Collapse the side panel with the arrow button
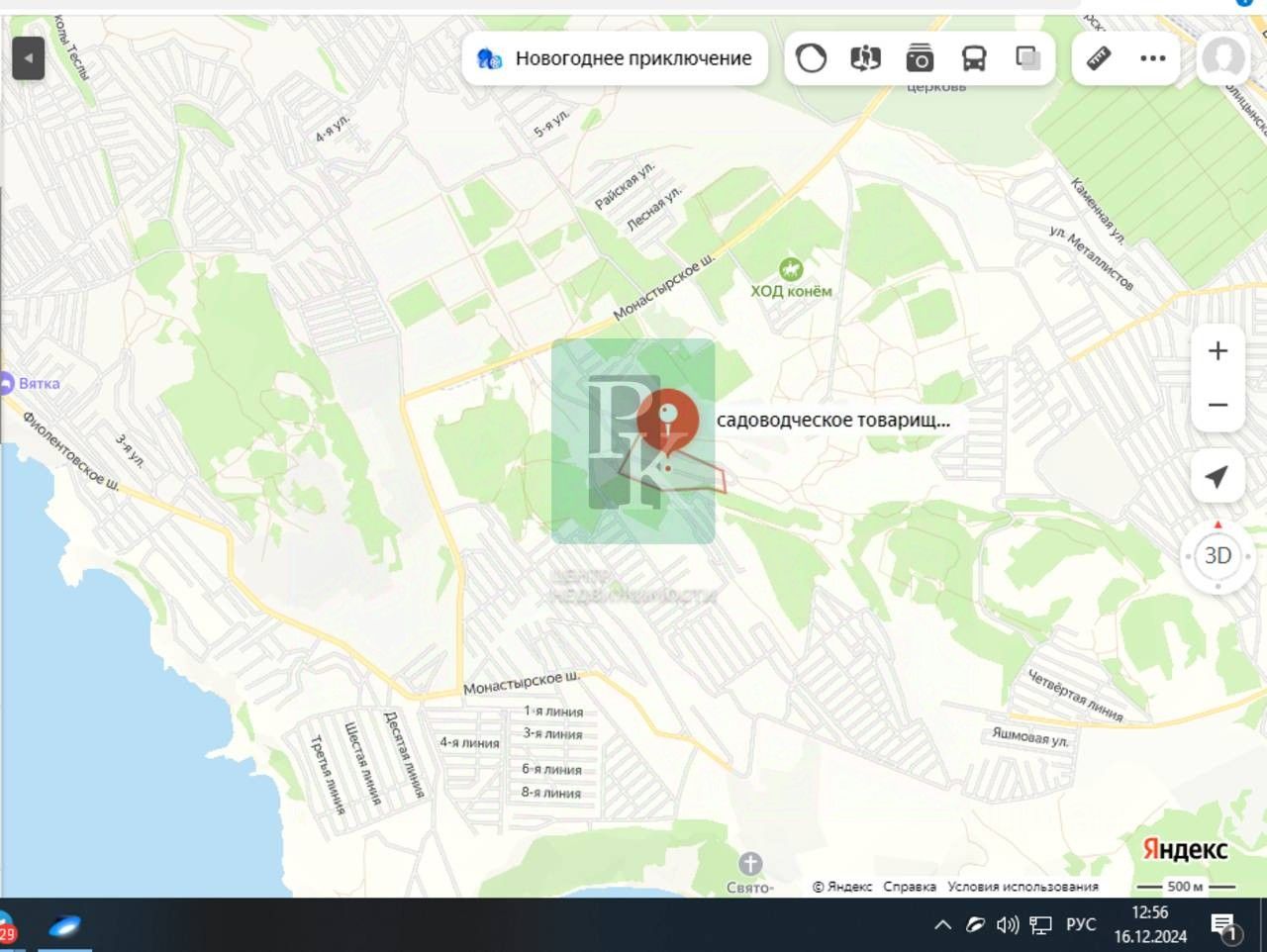Viewport: 1267px width, 952px height. [29, 58]
